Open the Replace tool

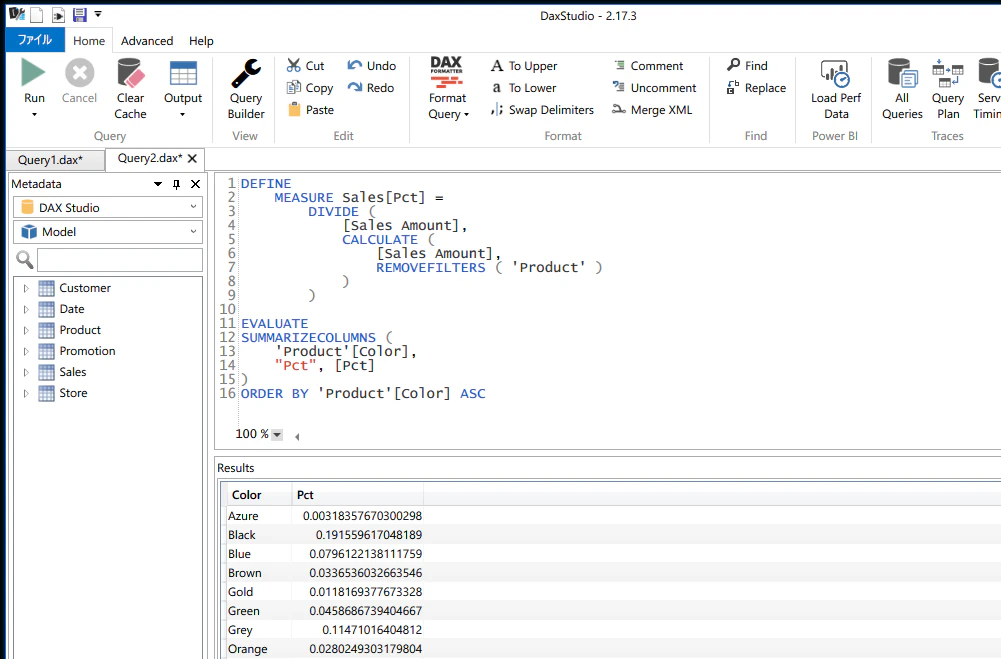point(756,88)
